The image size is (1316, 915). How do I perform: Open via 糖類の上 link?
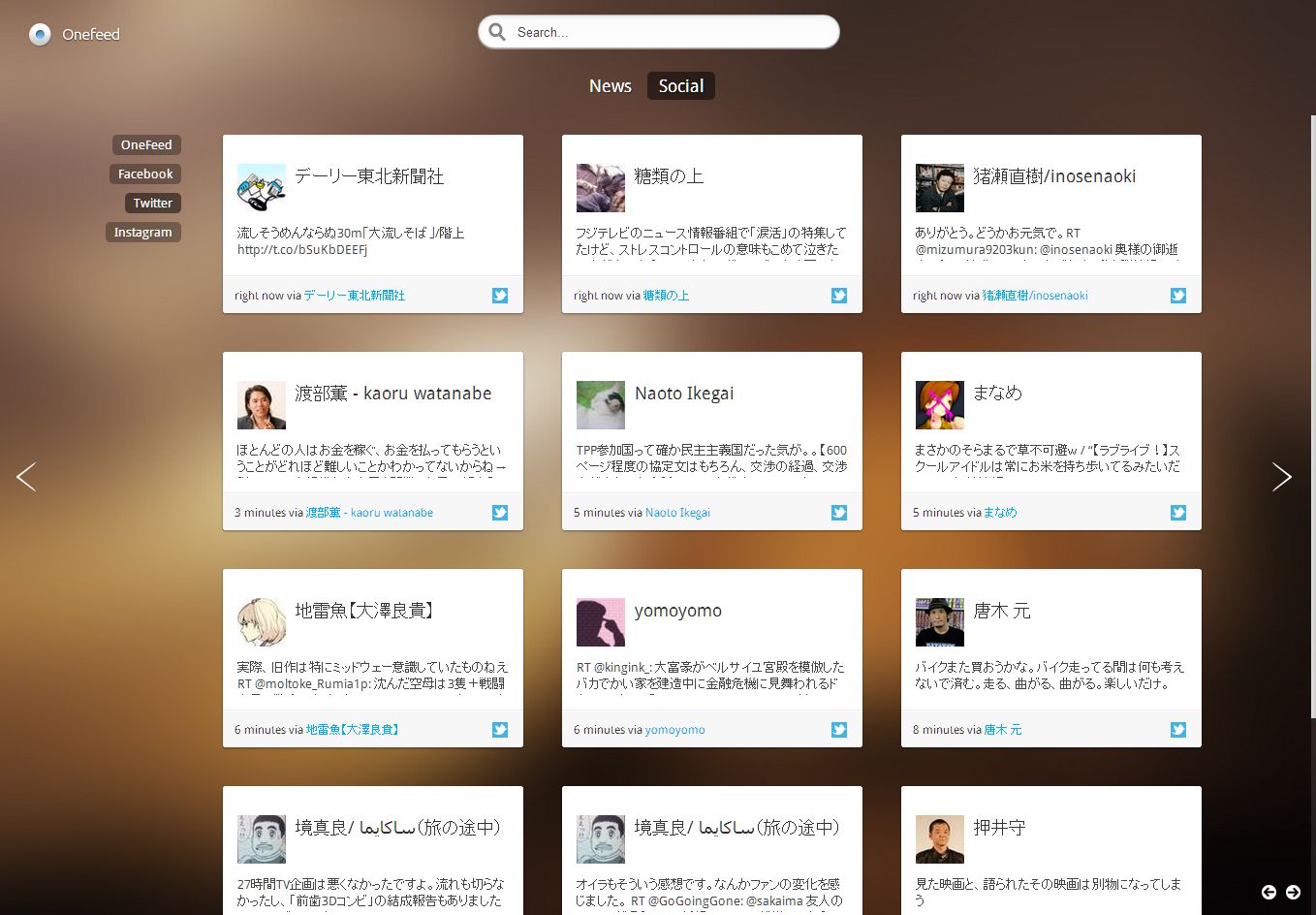[667, 296]
